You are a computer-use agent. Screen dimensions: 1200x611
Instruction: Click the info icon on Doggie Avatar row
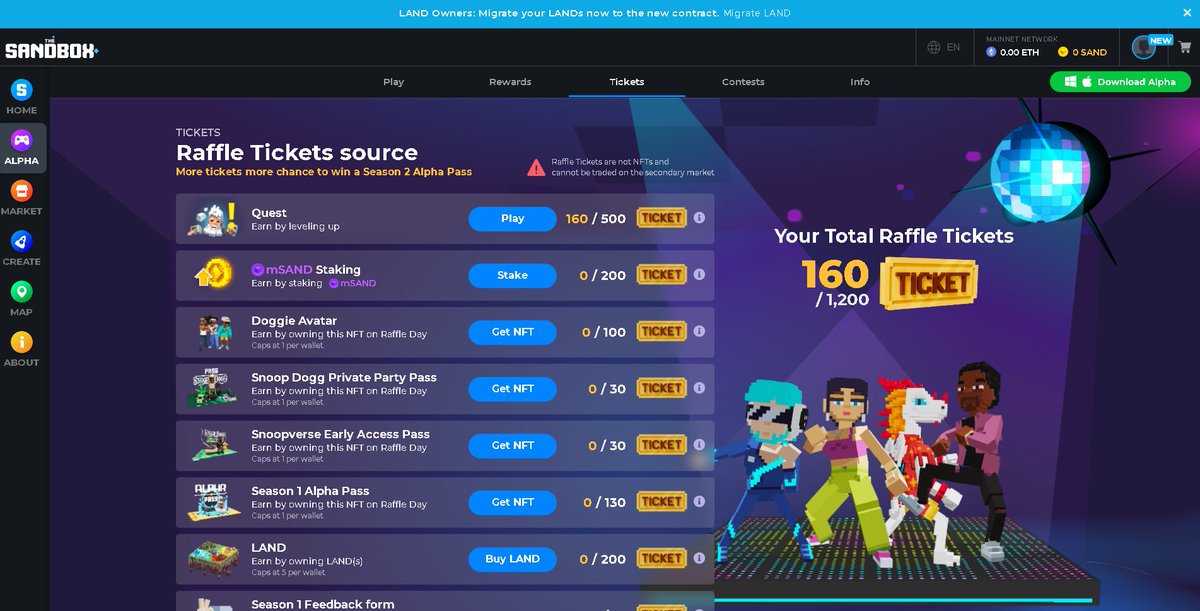click(x=699, y=332)
